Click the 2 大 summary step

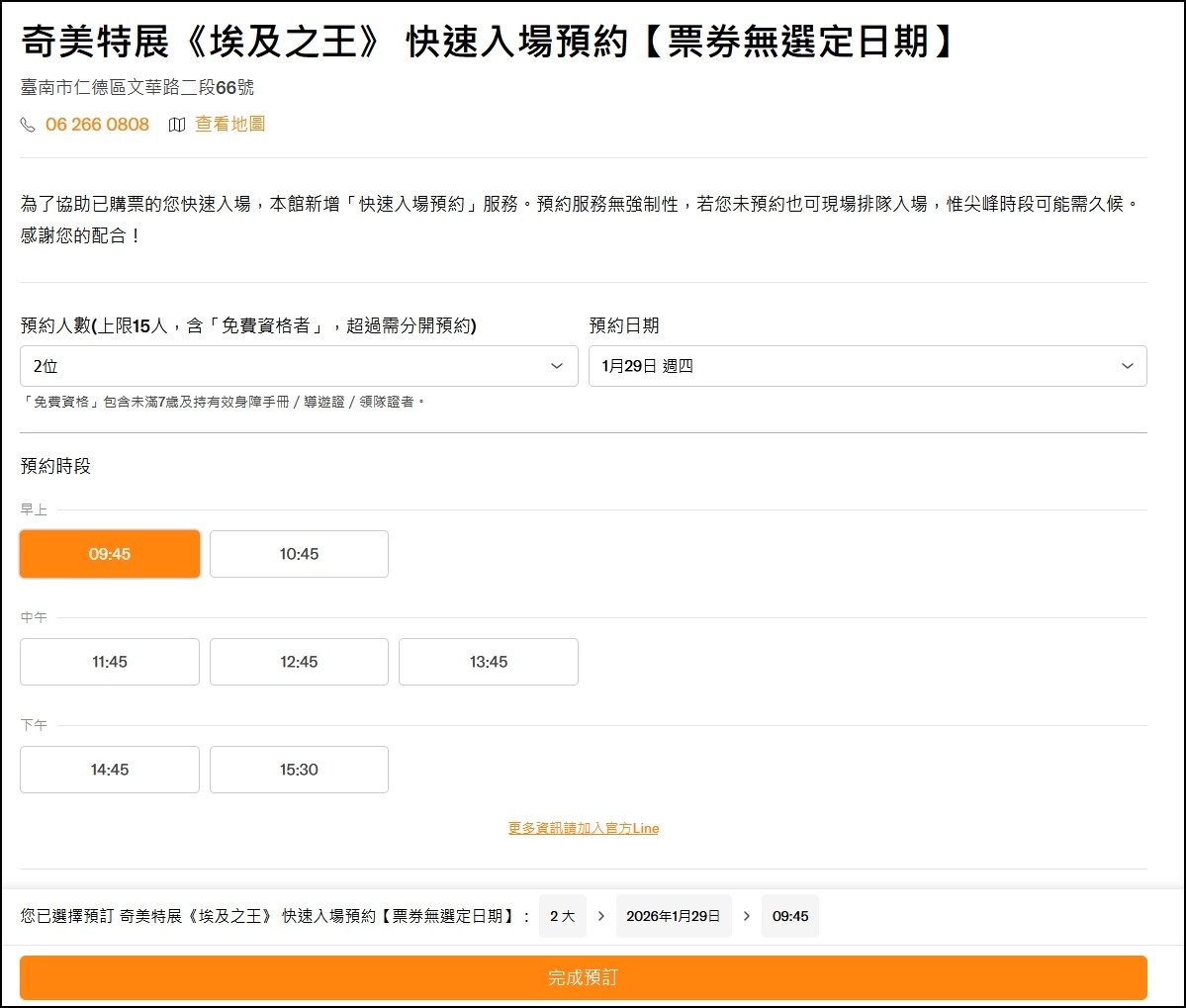(x=562, y=916)
